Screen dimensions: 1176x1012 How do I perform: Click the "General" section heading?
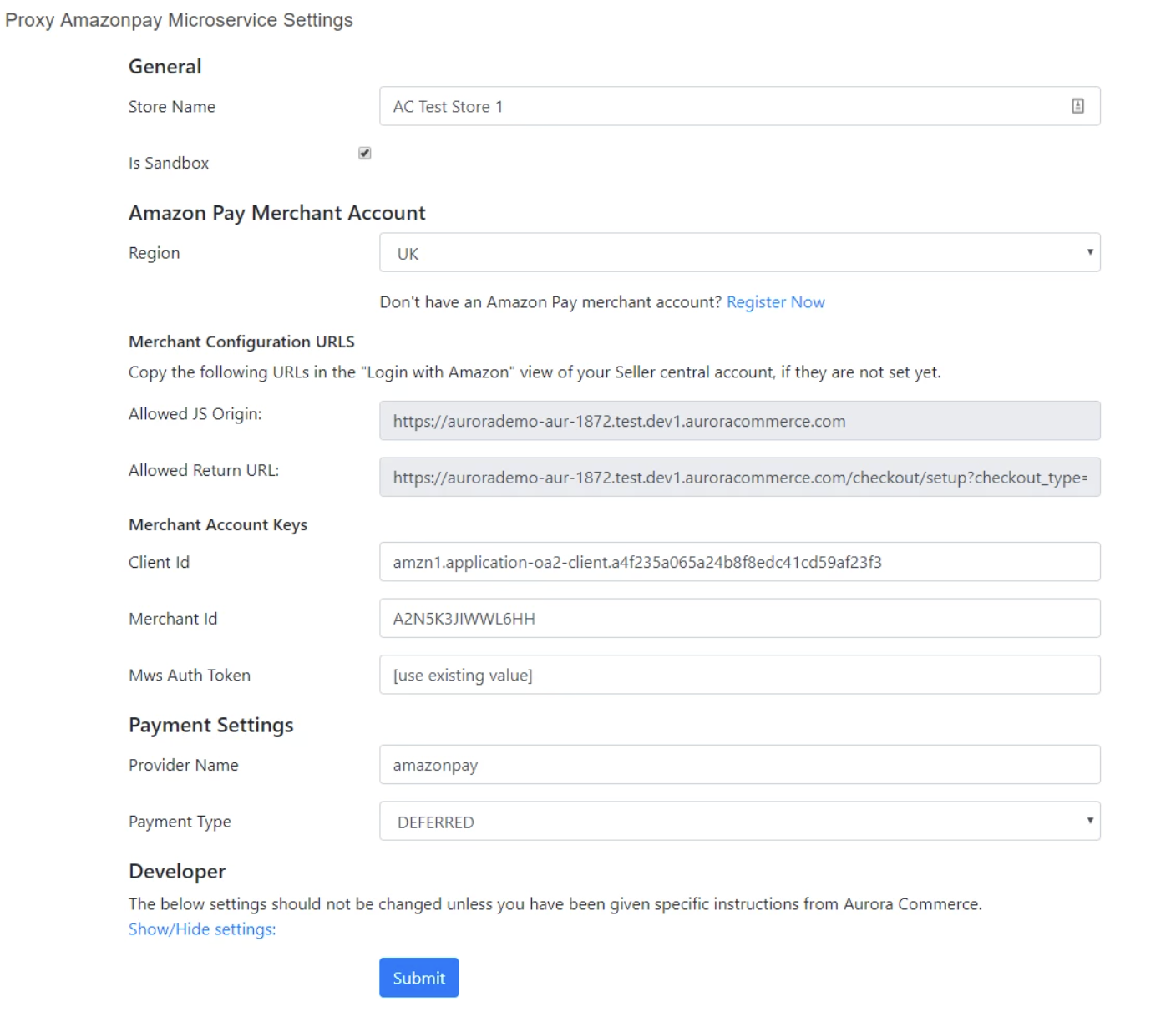pos(165,67)
